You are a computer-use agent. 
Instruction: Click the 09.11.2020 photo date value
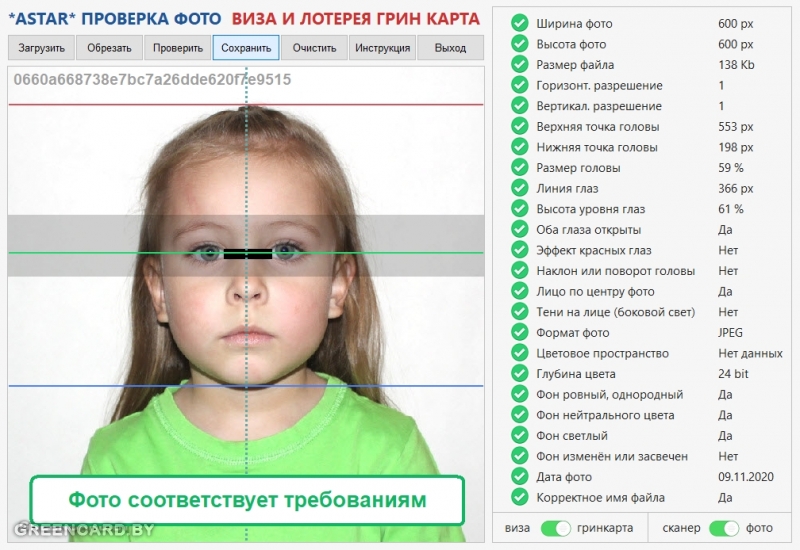pos(746,477)
